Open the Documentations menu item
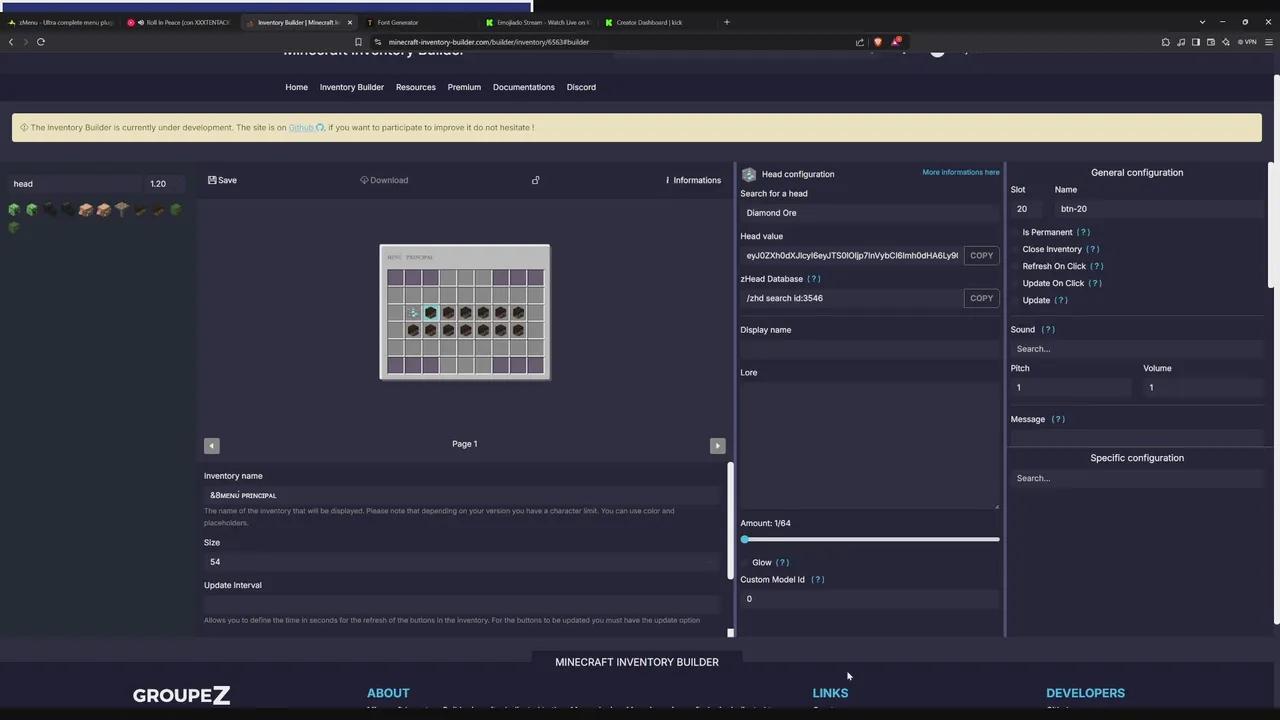This screenshot has height=720, width=1280. 524,87
